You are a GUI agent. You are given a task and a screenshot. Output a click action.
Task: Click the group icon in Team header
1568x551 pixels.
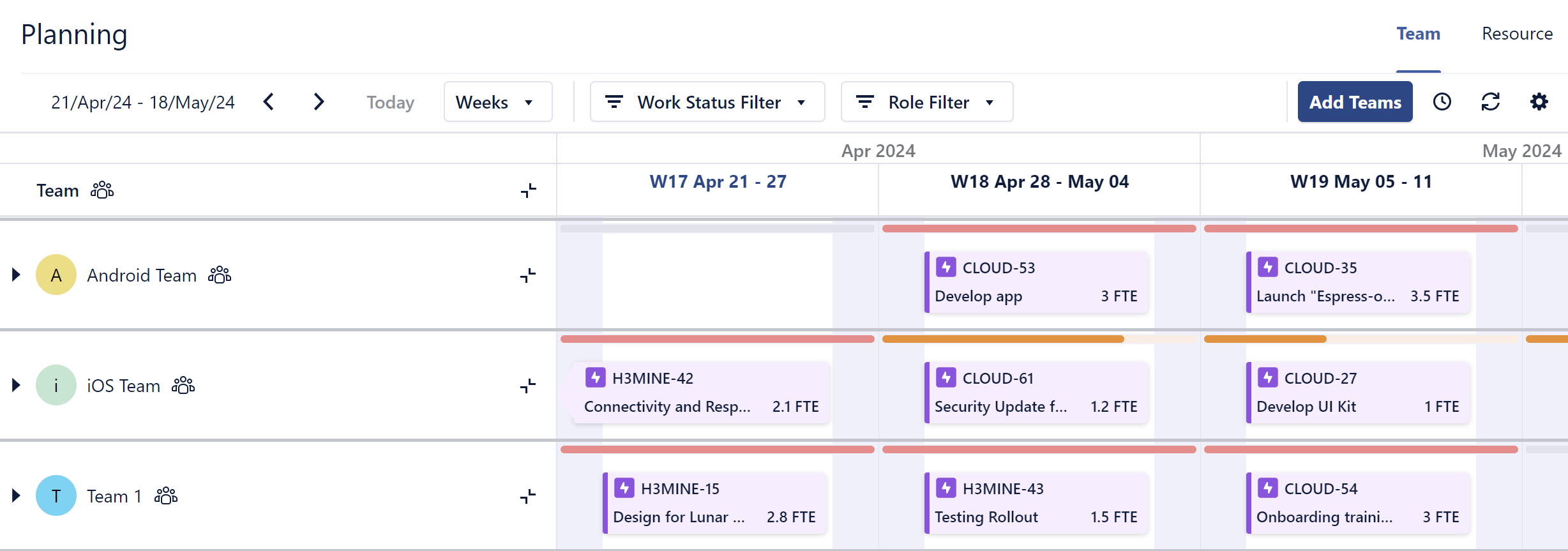click(102, 190)
